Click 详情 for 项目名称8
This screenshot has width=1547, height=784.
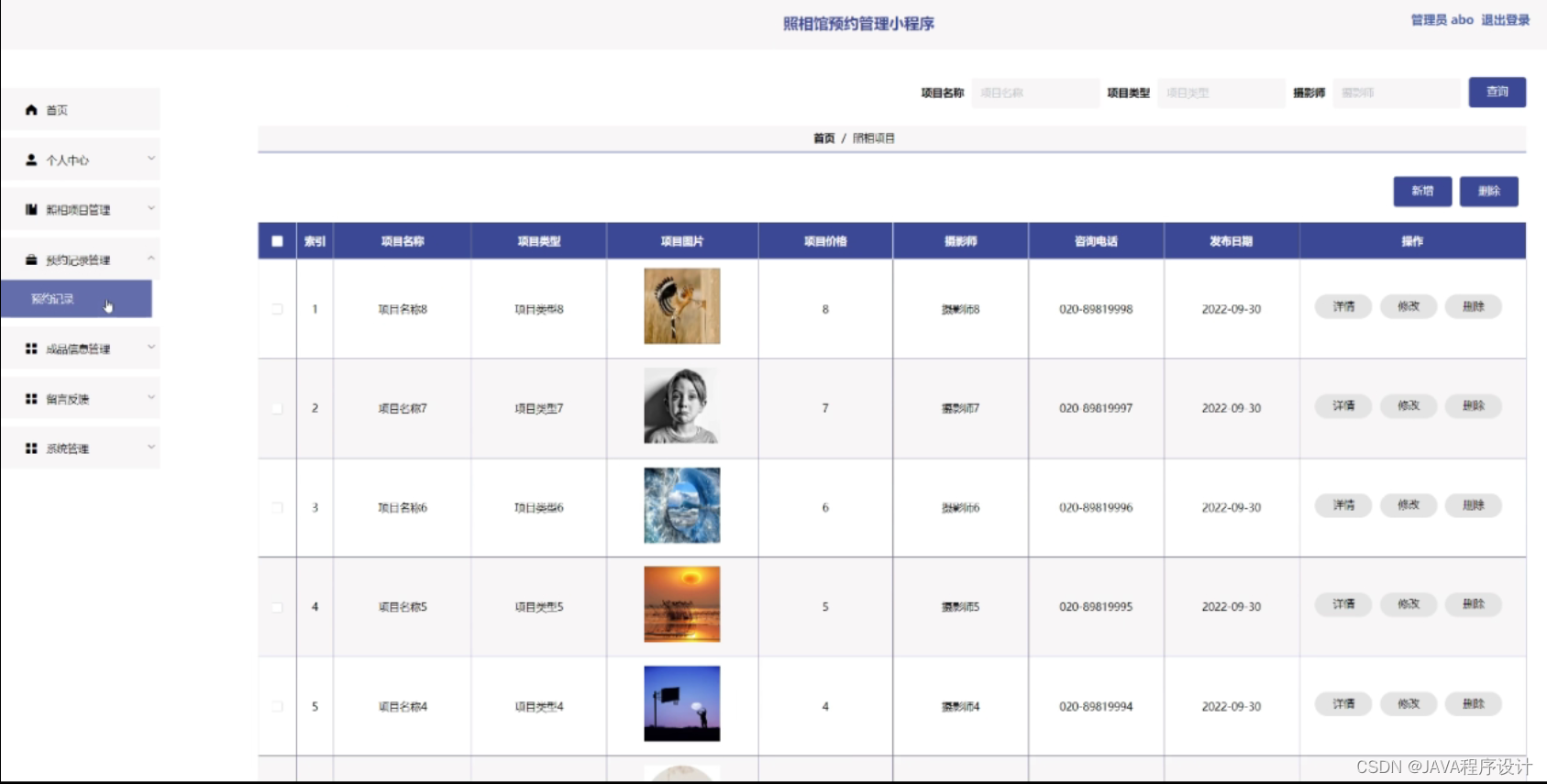pos(1343,306)
